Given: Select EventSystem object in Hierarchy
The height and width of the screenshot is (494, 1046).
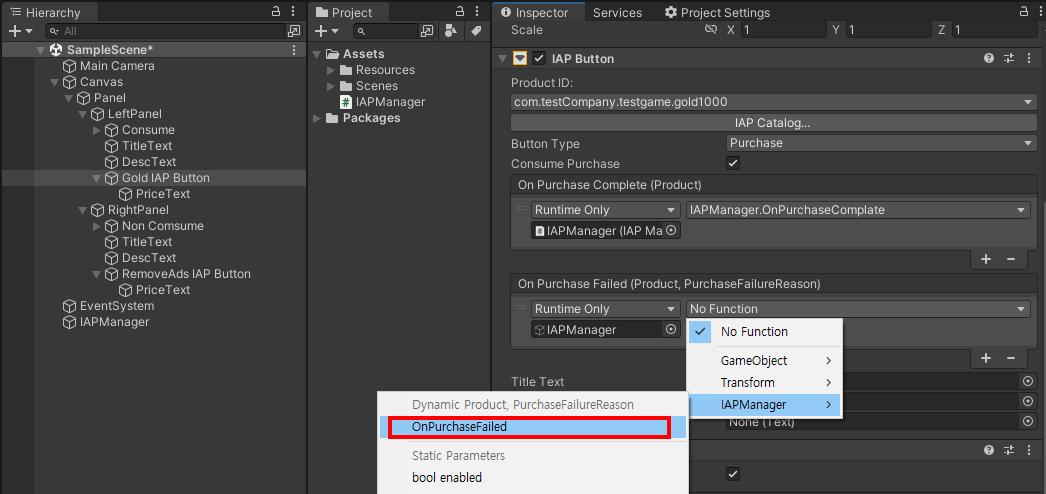Looking at the screenshot, I should coord(117,306).
